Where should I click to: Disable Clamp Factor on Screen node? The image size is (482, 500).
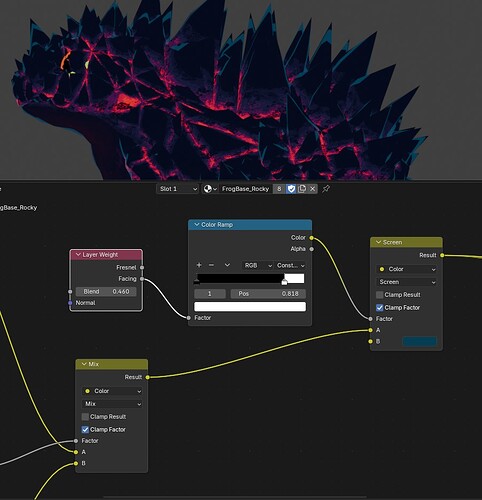pos(379,308)
